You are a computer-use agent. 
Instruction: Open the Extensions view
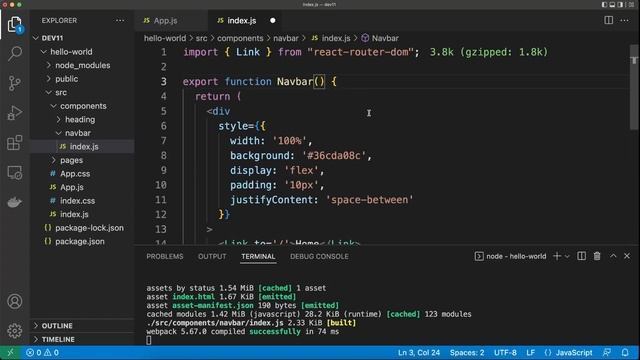pyautogui.click(x=15, y=143)
